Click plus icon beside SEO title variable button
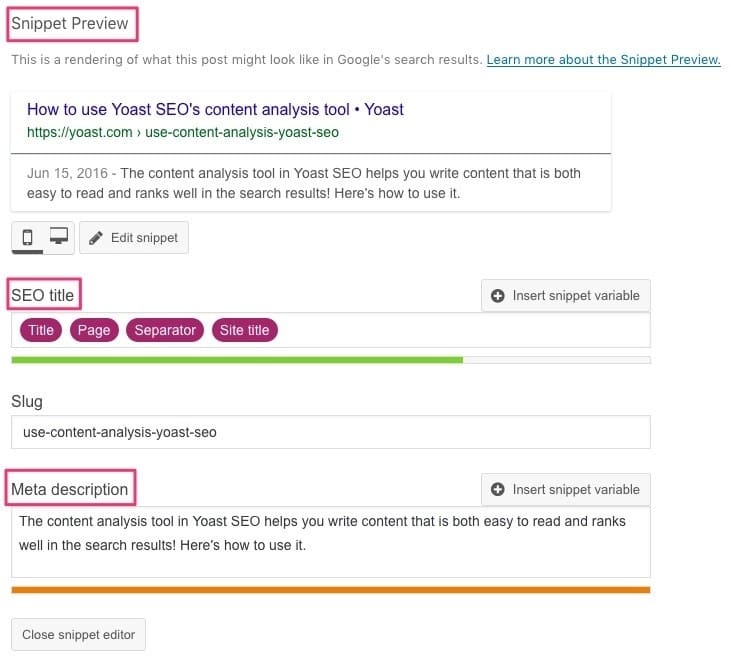The width and height of the screenshot is (731, 661). pyautogui.click(x=497, y=296)
